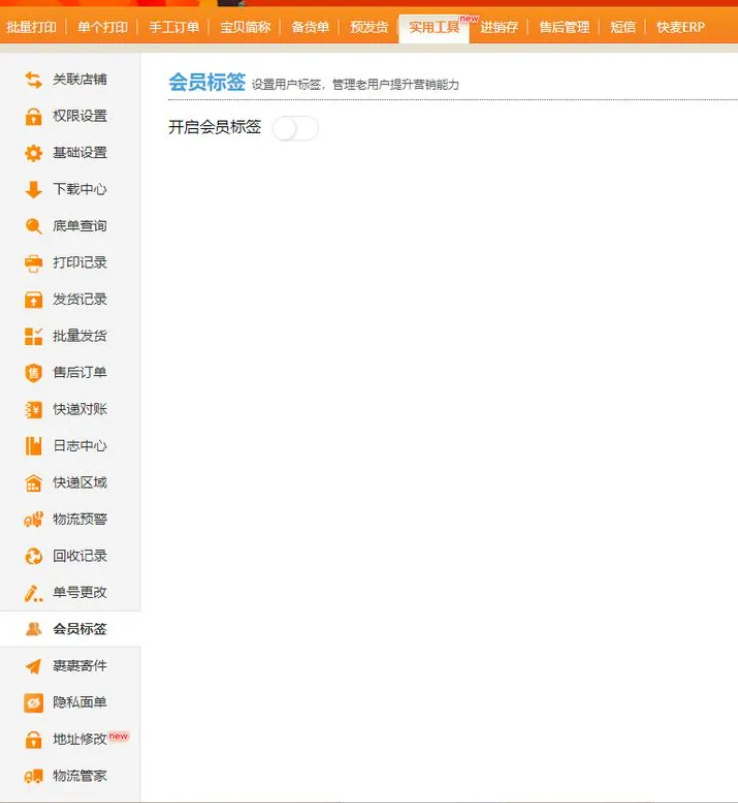
Task: Click the 回收记录 recycle icon
Action: 33,556
